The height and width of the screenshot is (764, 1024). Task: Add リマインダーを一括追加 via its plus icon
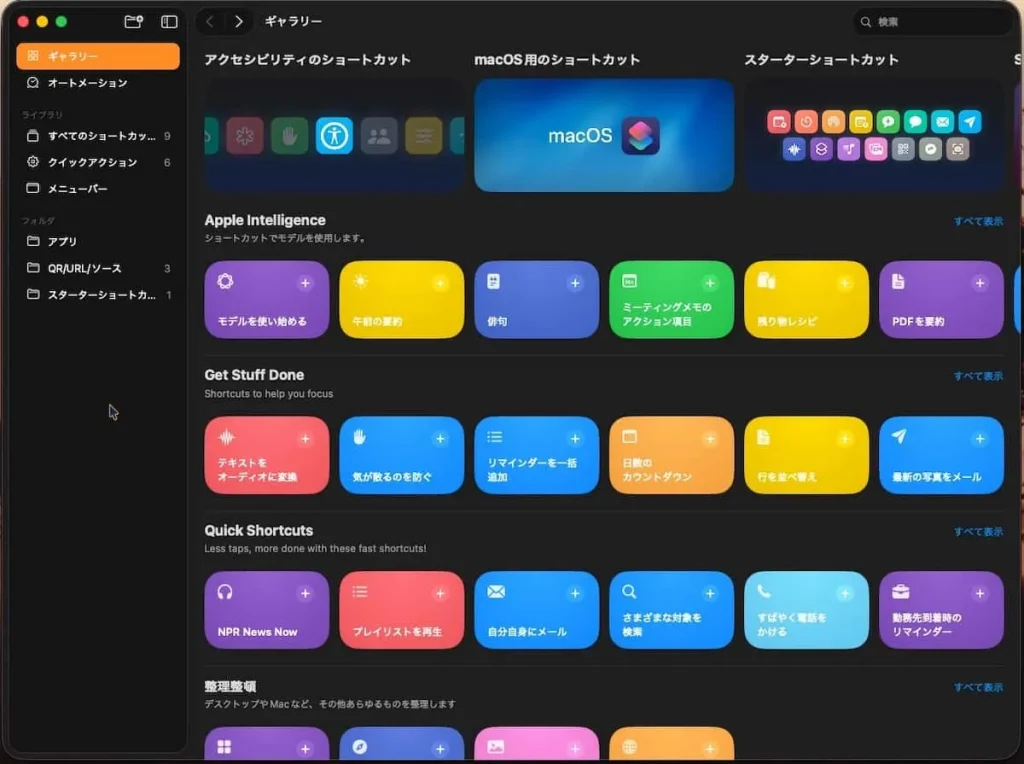tap(575, 439)
